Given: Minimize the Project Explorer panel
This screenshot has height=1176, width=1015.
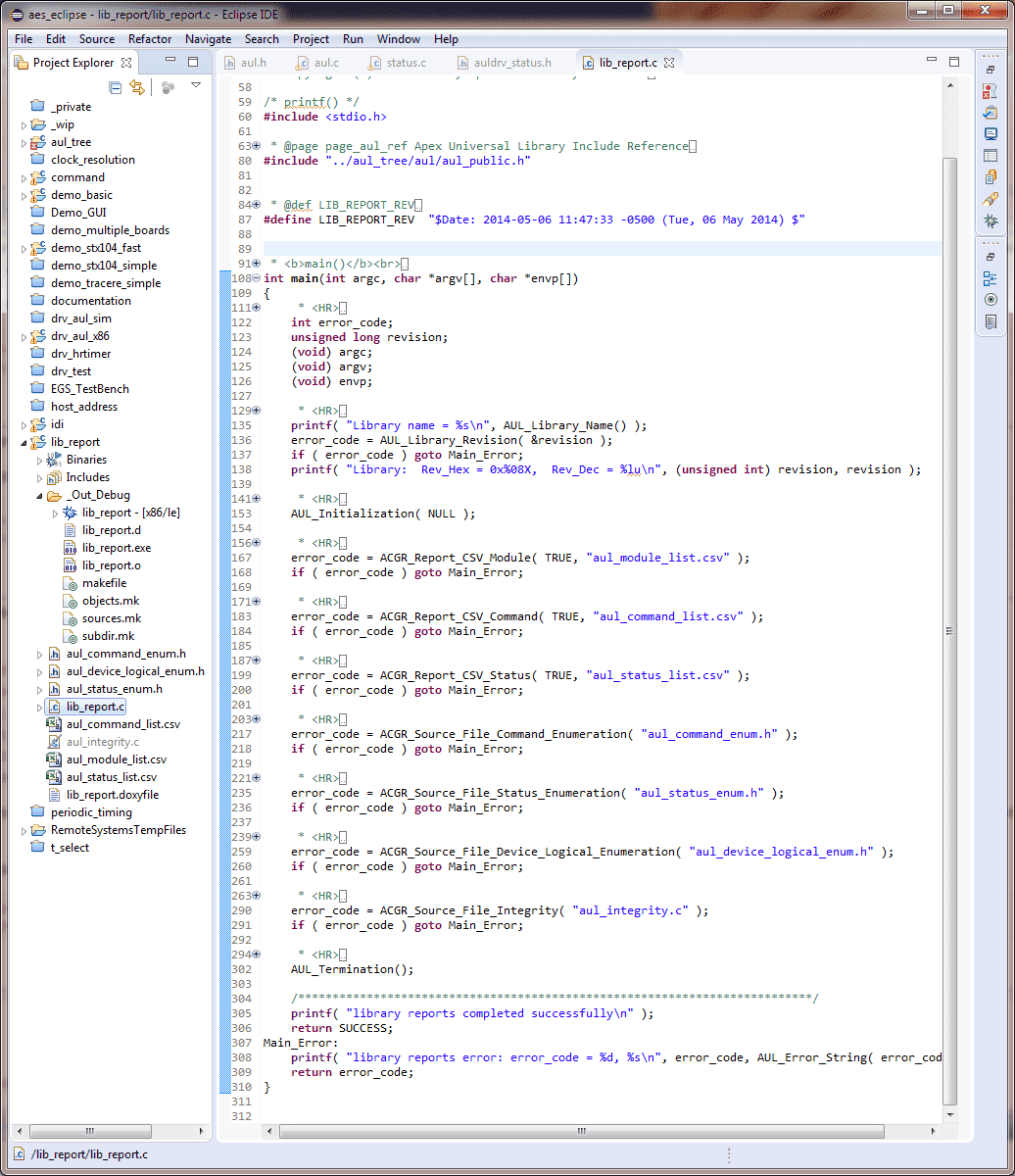Looking at the screenshot, I should point(170,61).
